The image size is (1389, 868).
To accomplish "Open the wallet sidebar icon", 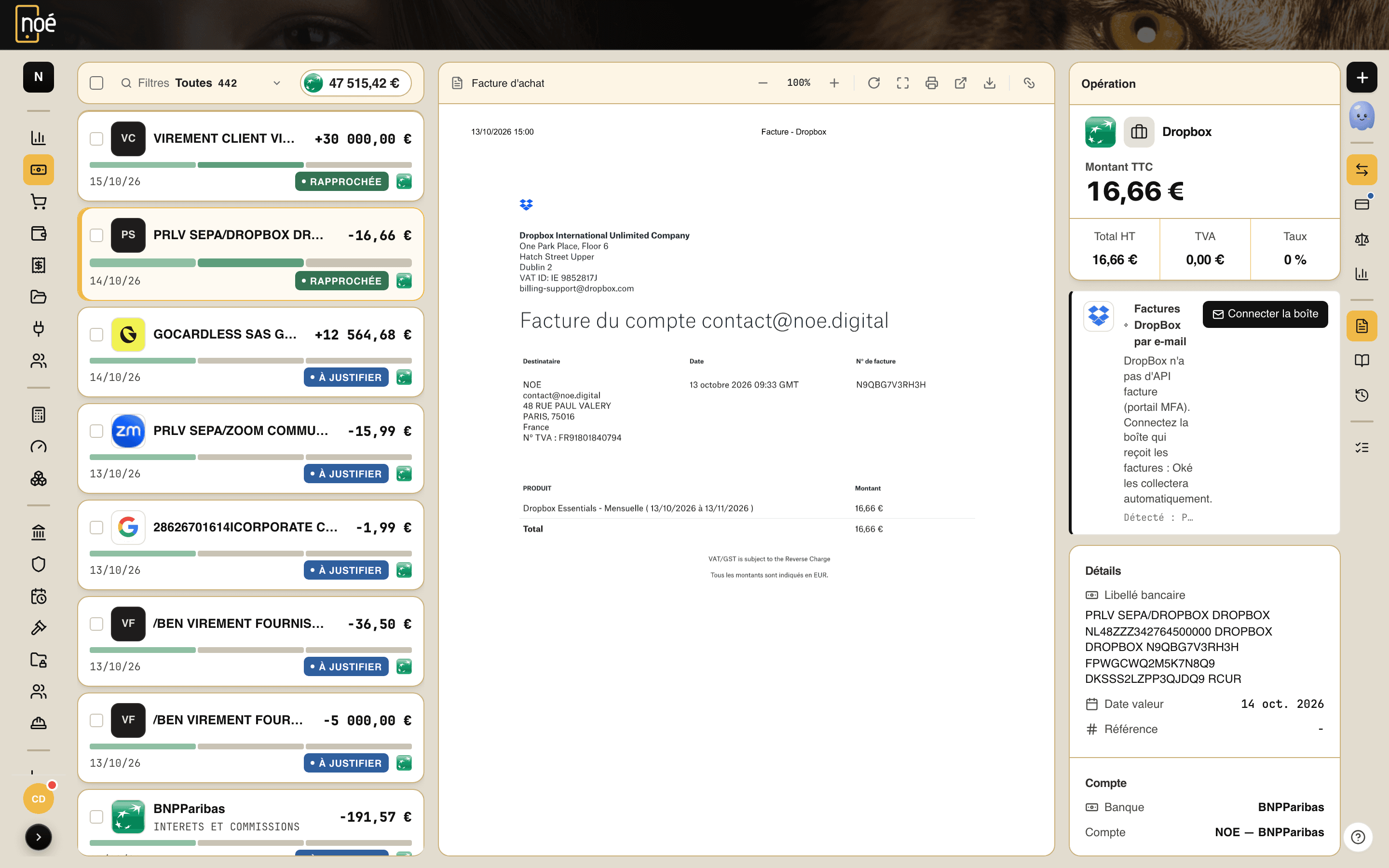I will (39, 234).
